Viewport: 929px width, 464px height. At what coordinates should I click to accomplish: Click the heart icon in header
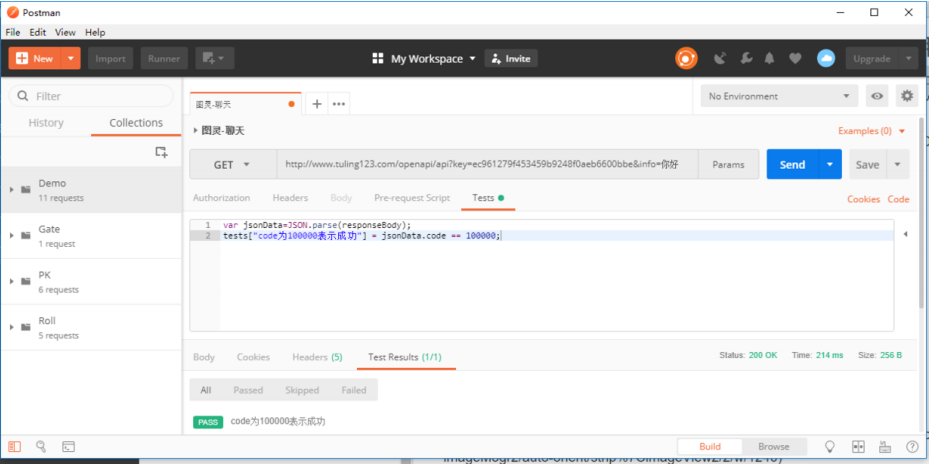tap(795, 58)
